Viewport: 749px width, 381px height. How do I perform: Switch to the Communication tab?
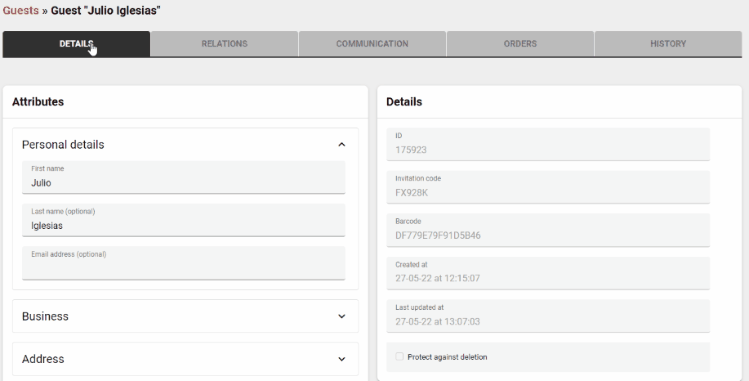click(x=372, y=44)
